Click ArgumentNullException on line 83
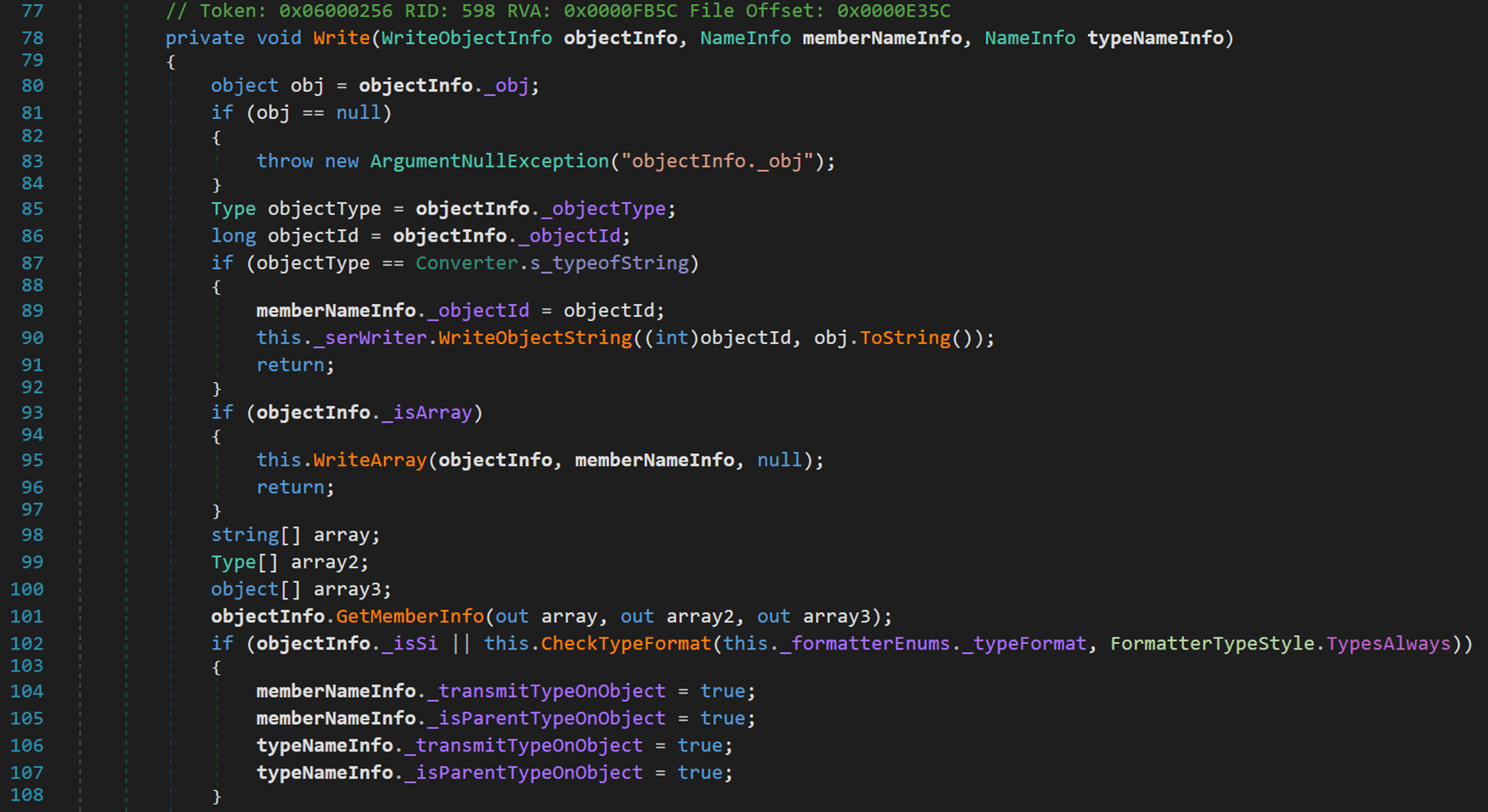1488x812 pixels. click(x=489, y=161)
